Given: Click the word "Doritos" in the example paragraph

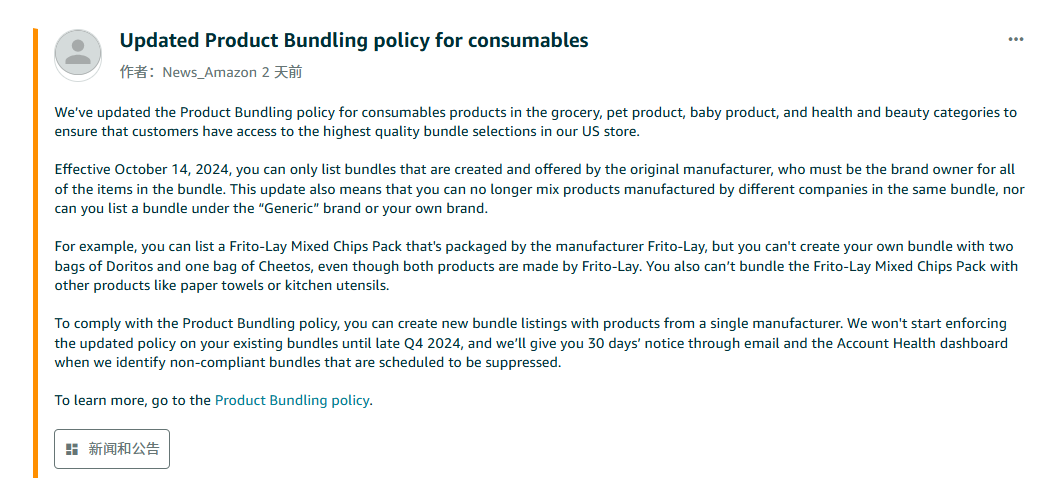Looking at the screenshot, I should tap(129, 266).
